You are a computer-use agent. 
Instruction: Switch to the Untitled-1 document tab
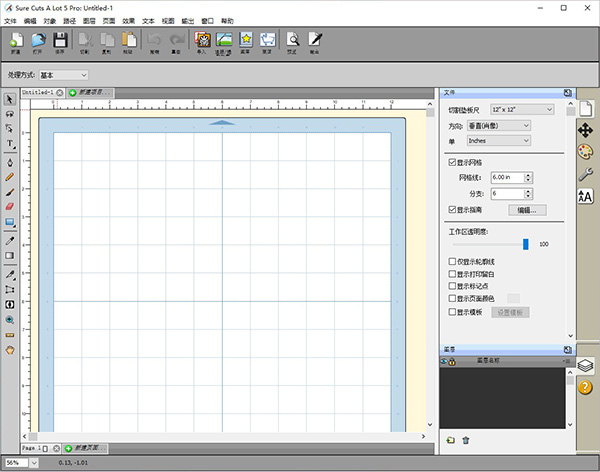tap(38, 92)
